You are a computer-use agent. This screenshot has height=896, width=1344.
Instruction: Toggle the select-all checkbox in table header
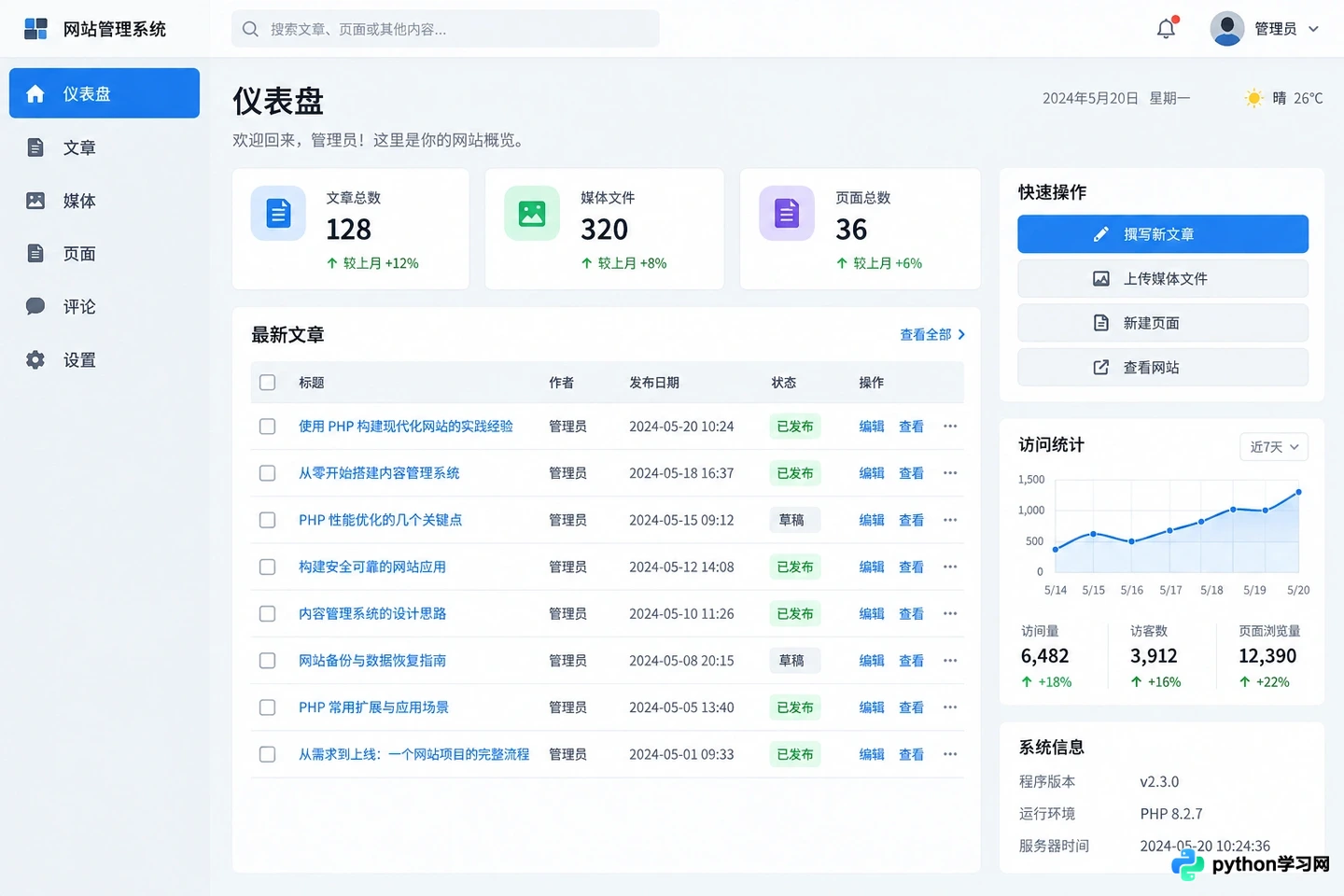268,383
